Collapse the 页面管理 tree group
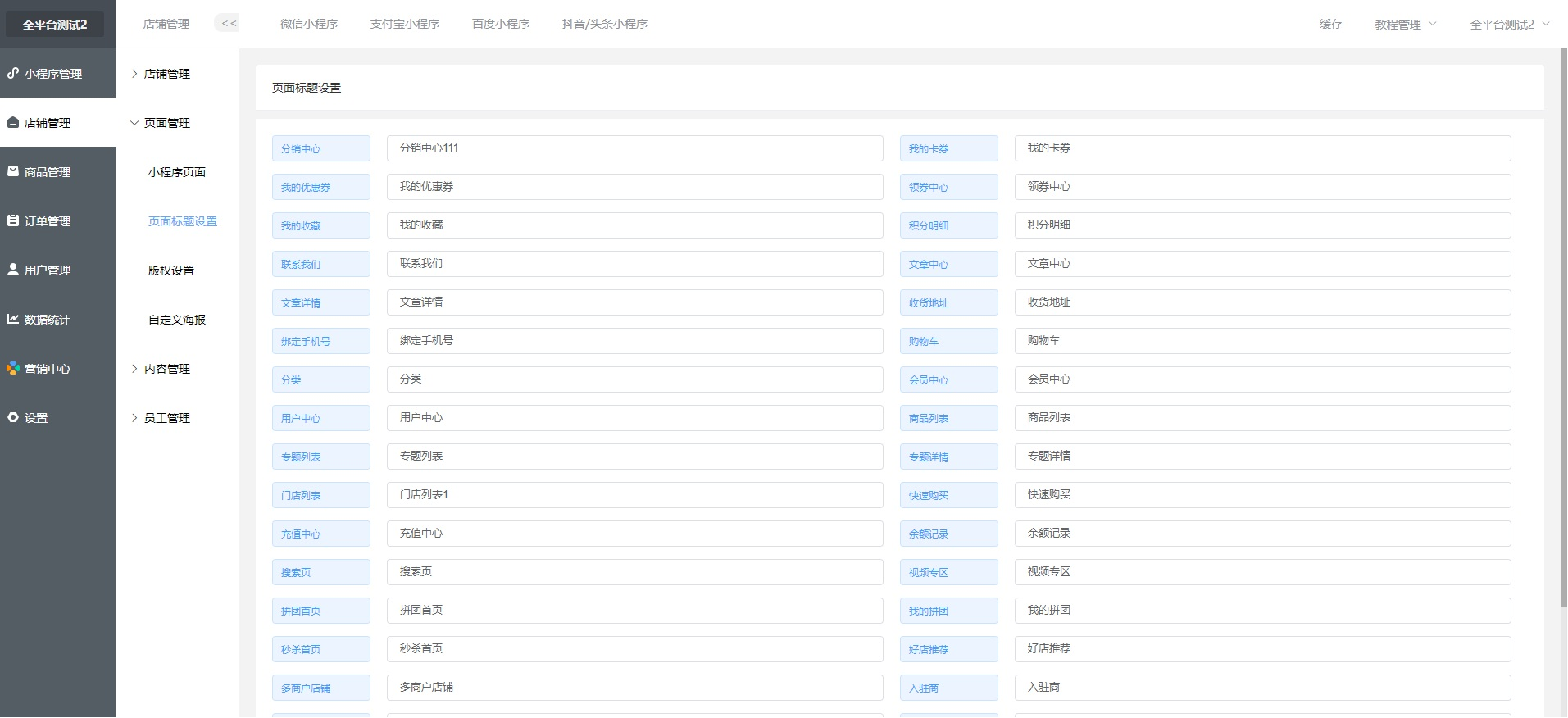The height and width of the screenshot is (718, 1568). tap(134, 122)
